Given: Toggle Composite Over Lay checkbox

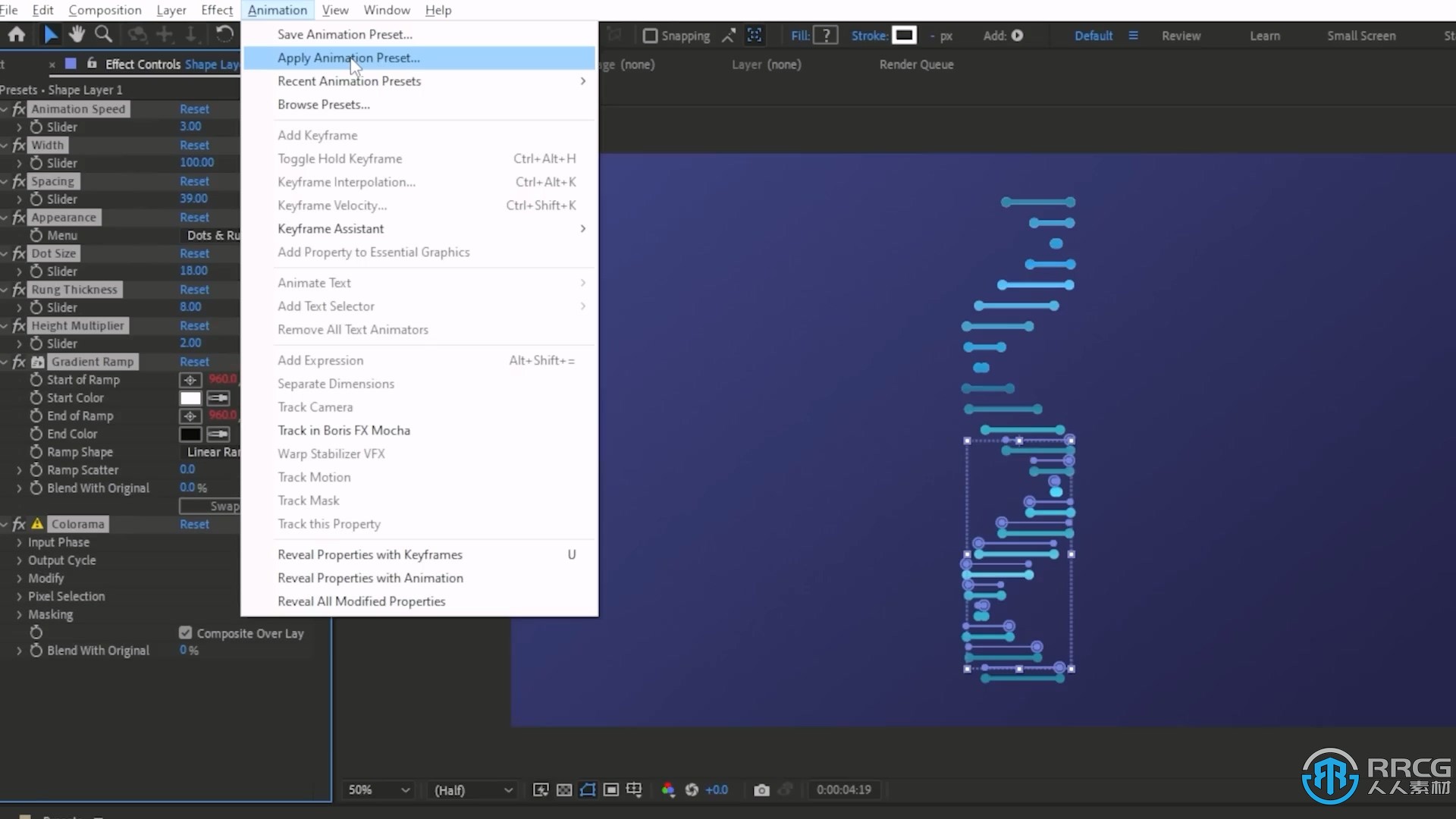Looking at the screenshot, I should click(x=186, y=632).
